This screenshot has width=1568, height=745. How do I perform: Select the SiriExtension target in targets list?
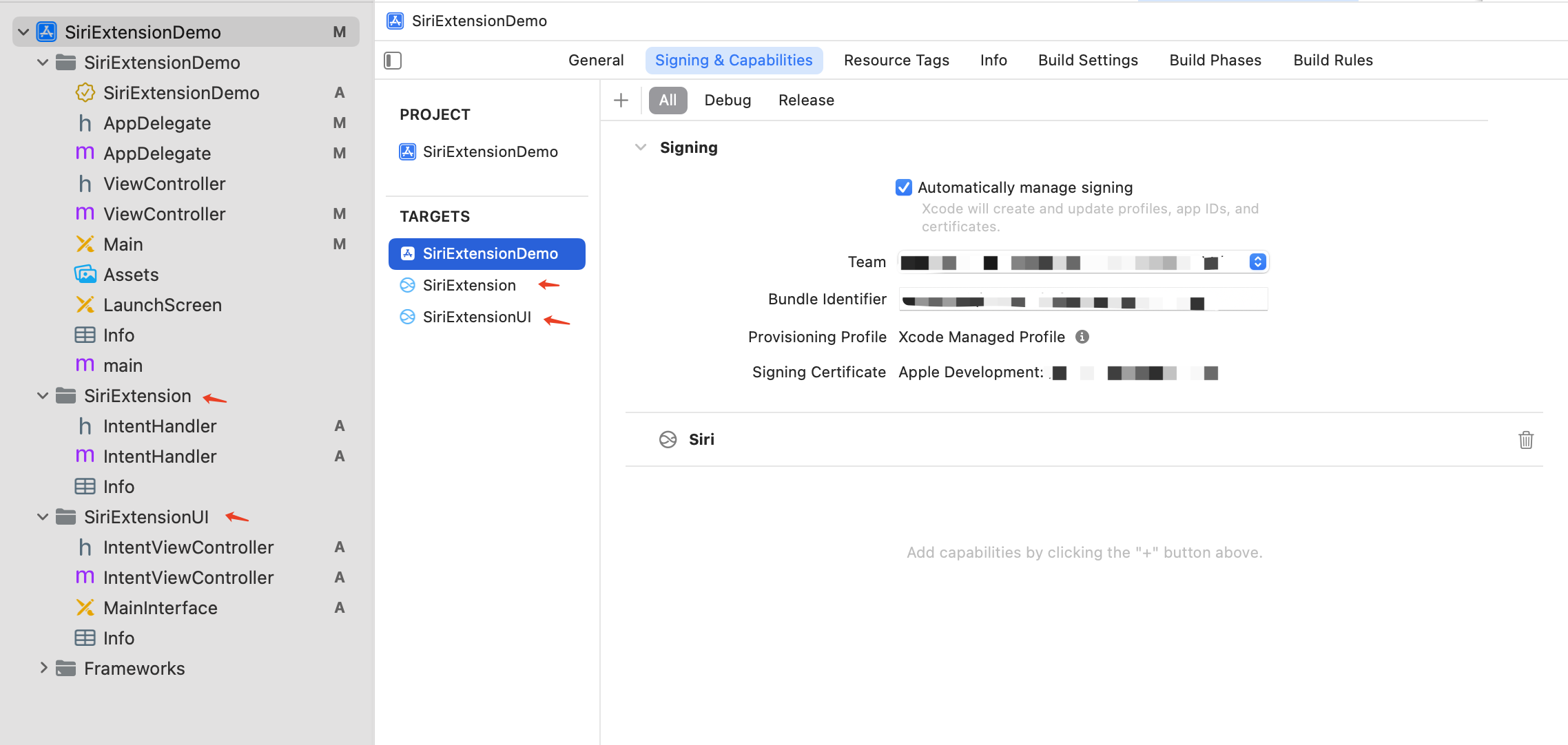tap(469, 285)
